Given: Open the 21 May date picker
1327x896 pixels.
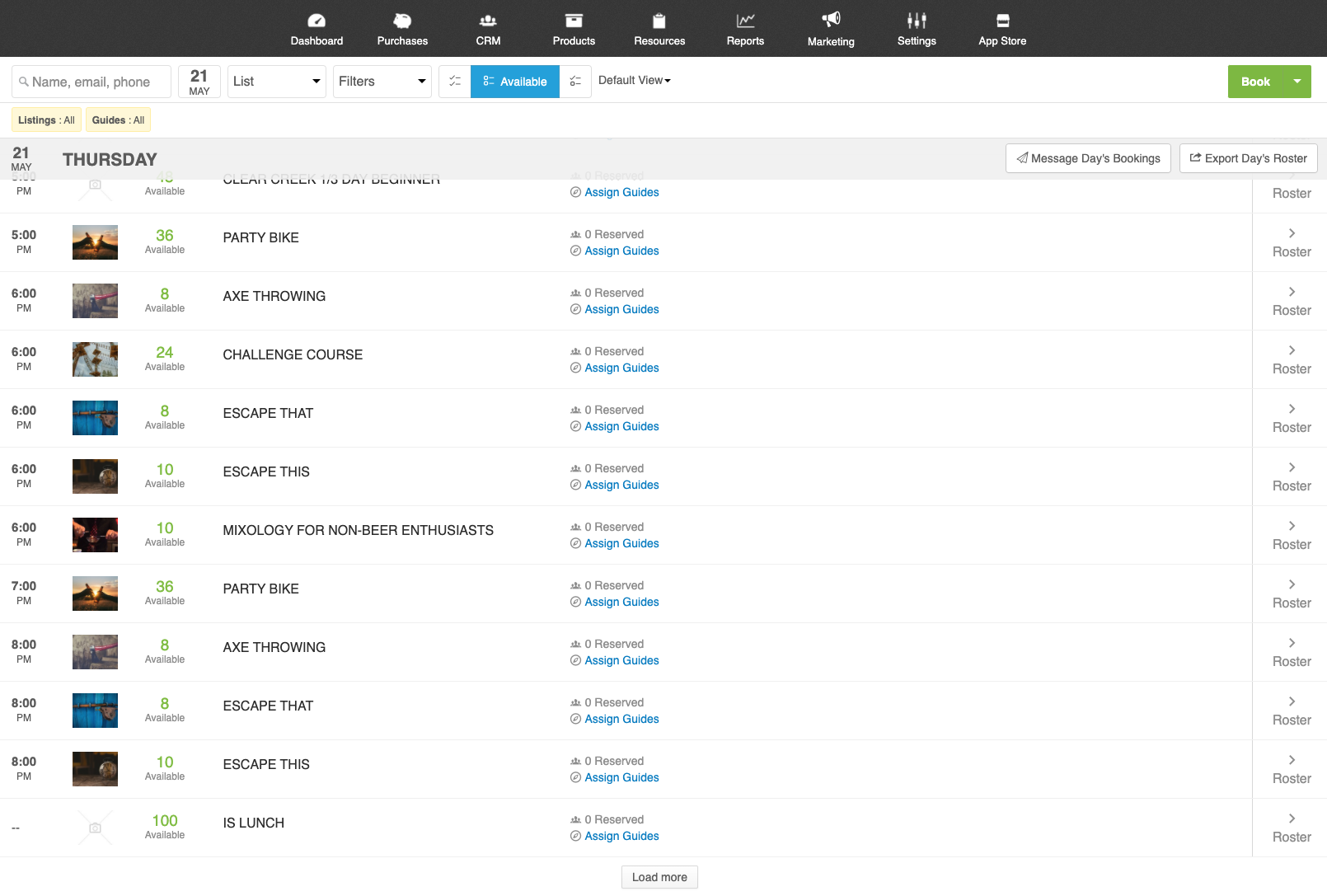Looking at the screenshot, I should coord(199,82).
